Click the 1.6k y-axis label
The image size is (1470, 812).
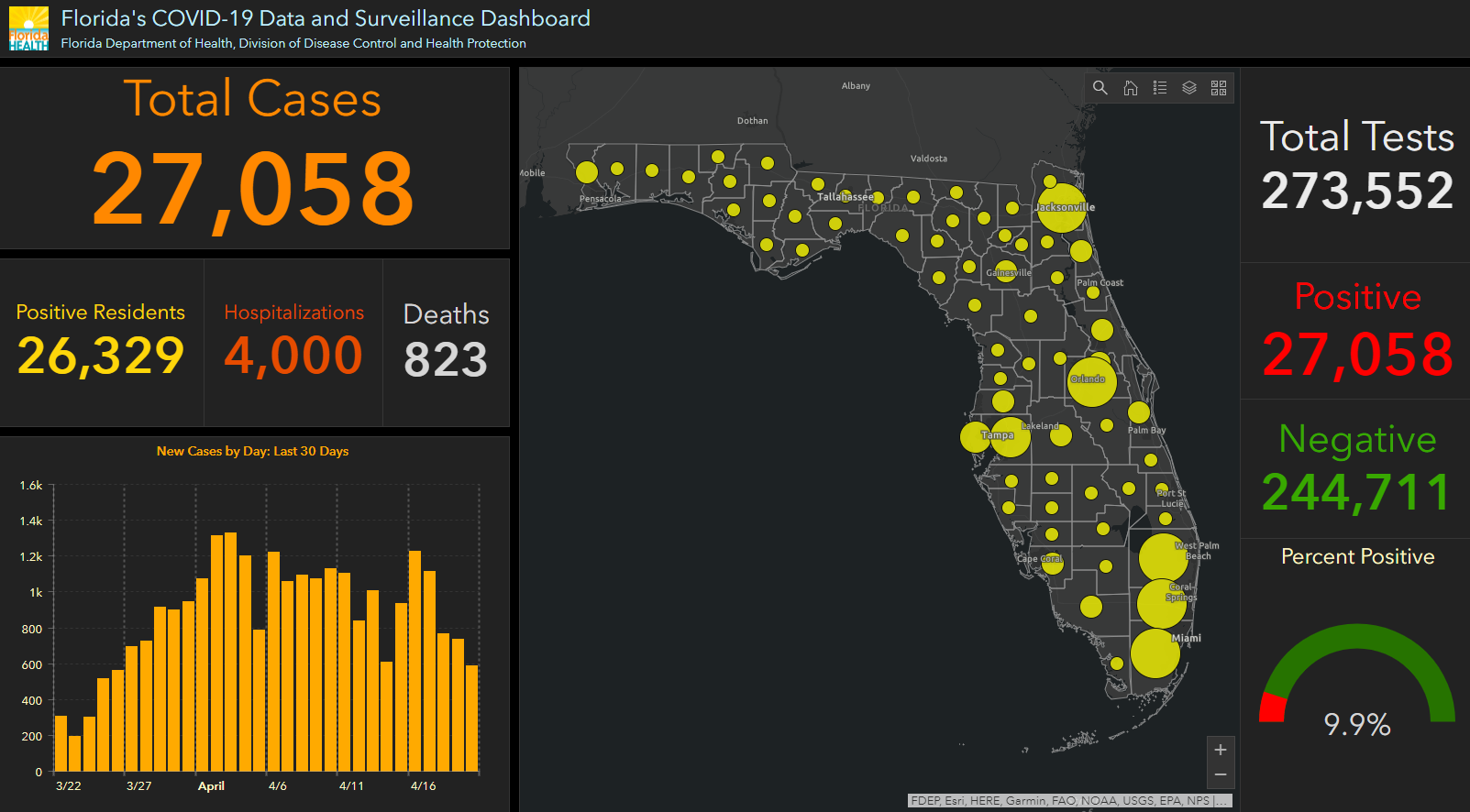31,486
